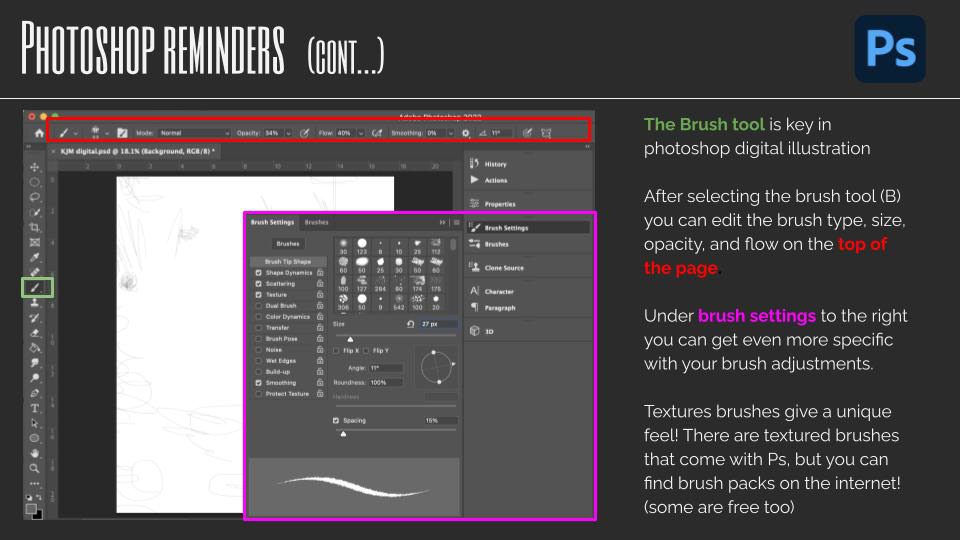Click the Angle field in Brush Settings
This screenshot has height=540, width=960.
click(386, 368)
